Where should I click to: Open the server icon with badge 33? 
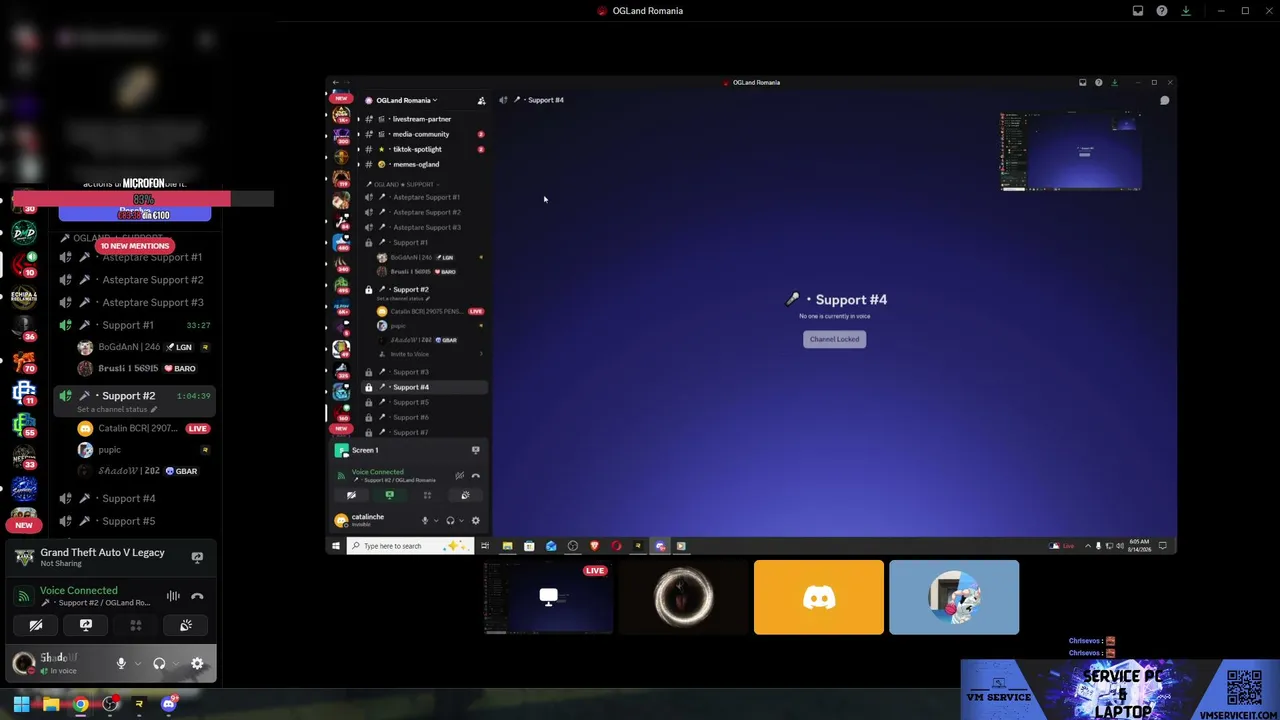(24, 457)
